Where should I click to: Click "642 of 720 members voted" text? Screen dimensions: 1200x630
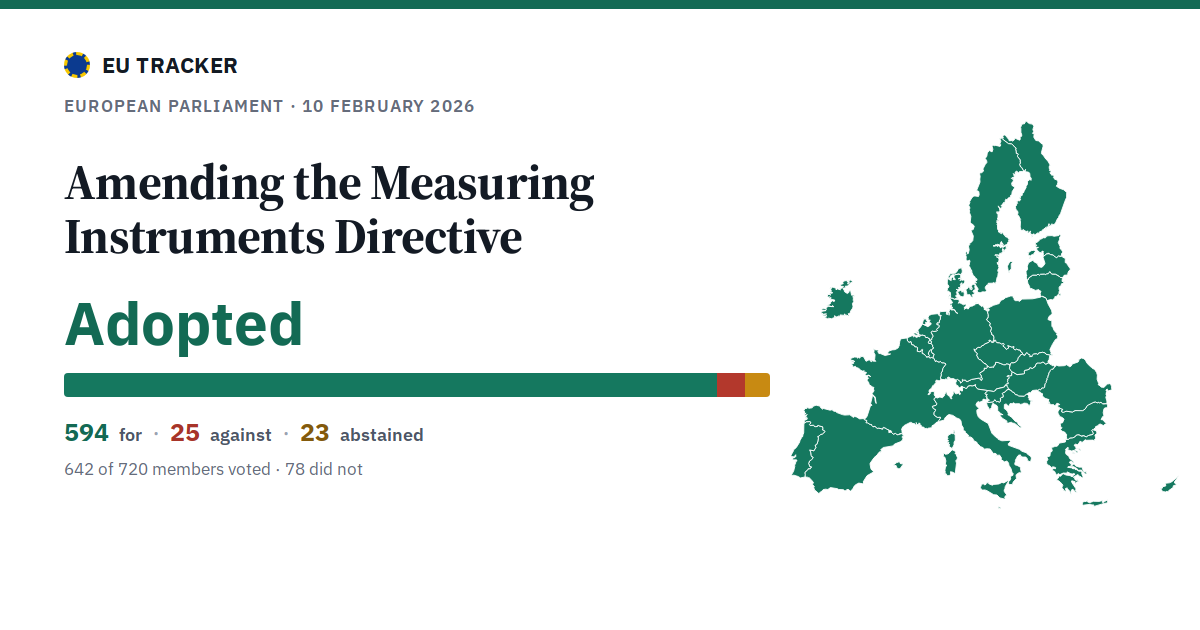point(167,469)
